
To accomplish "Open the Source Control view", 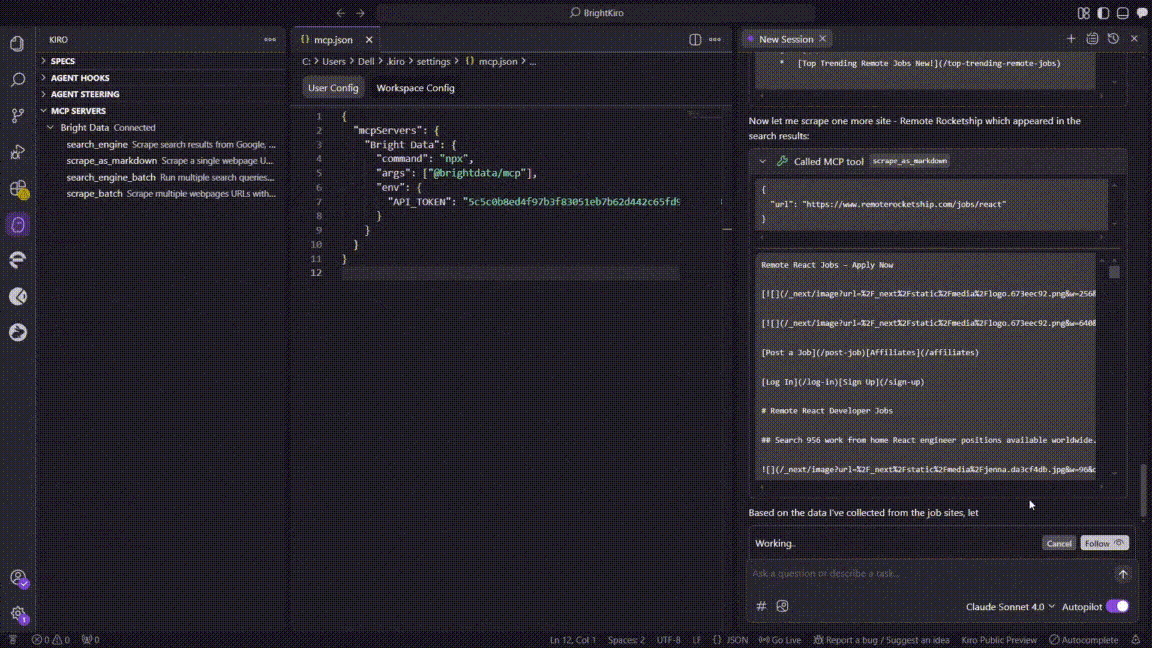I will (17, 116).
